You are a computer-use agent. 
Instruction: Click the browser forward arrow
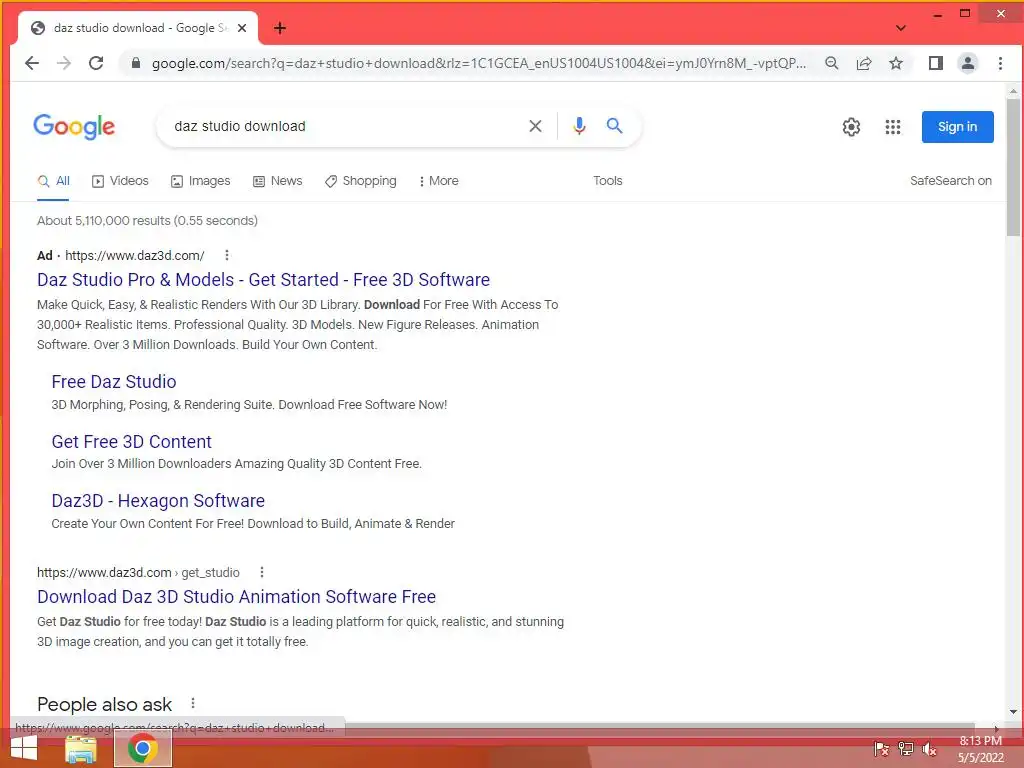point(63,63)
